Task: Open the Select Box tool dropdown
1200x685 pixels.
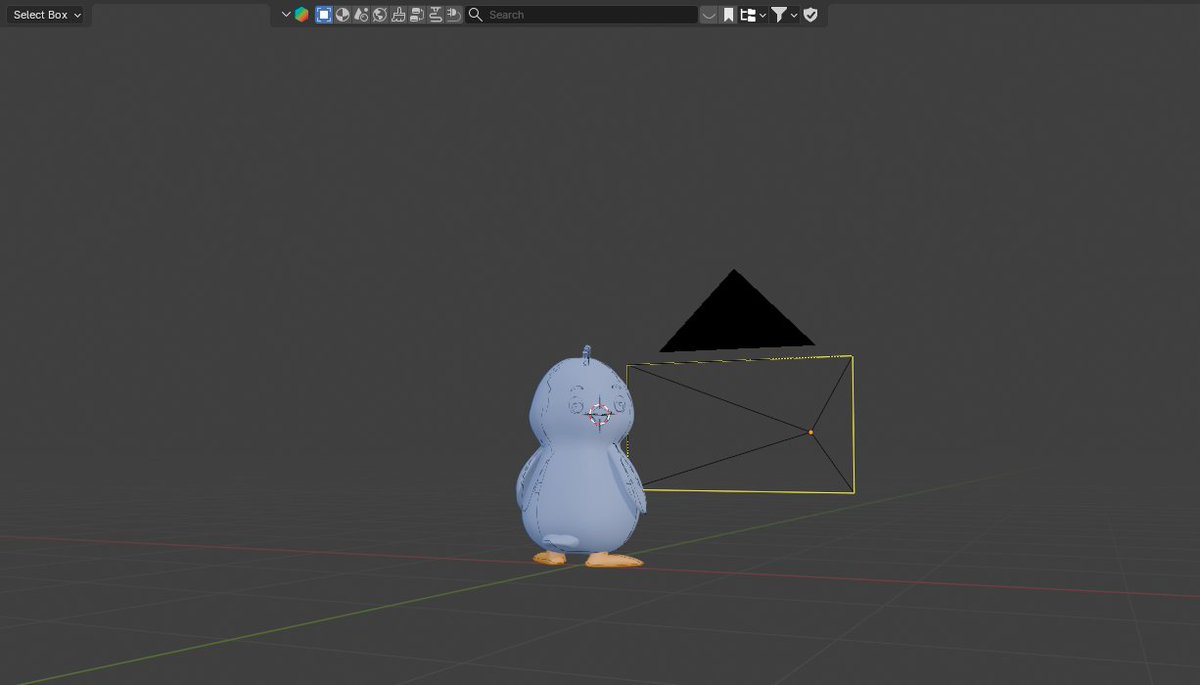Action: point(46,15)
